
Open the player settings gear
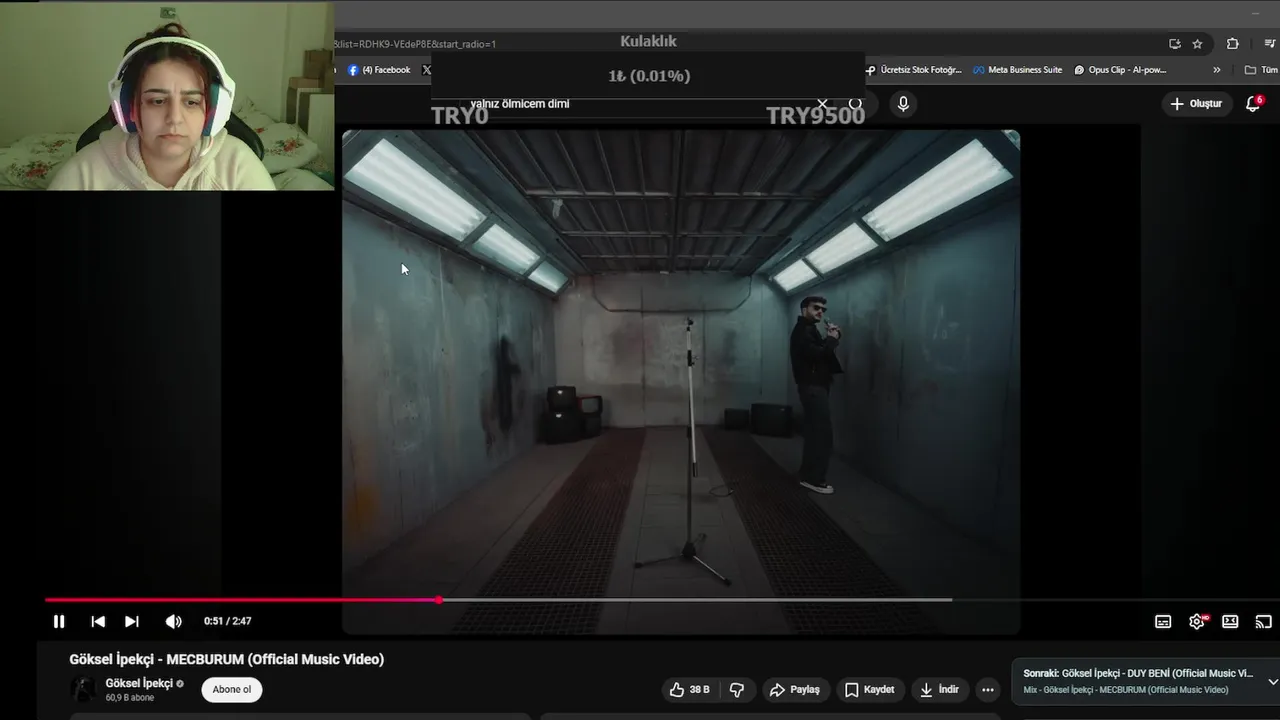click(1197, 621)
